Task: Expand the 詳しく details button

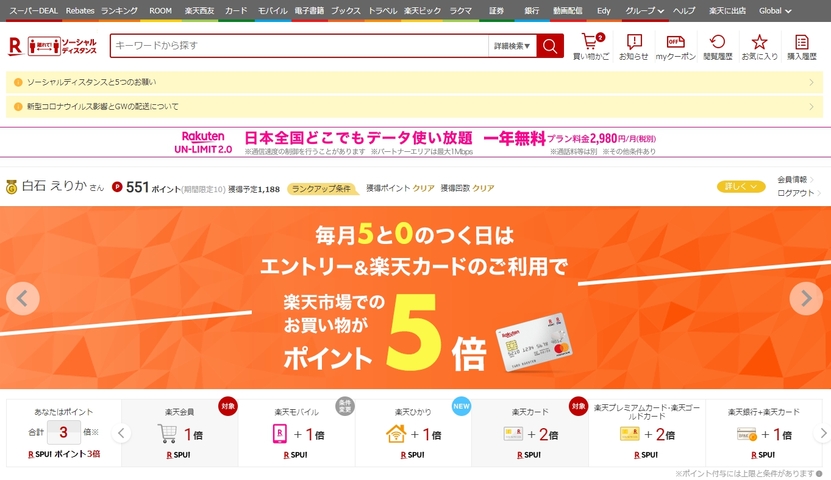Action: click(x=741, y=186)
